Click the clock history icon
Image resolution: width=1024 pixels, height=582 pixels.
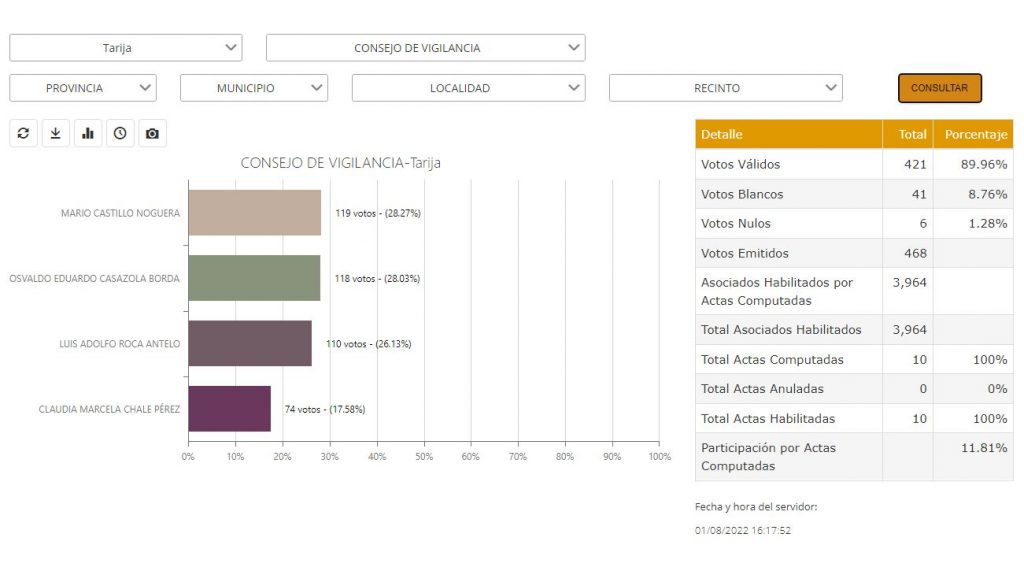(x=120, y=133)
